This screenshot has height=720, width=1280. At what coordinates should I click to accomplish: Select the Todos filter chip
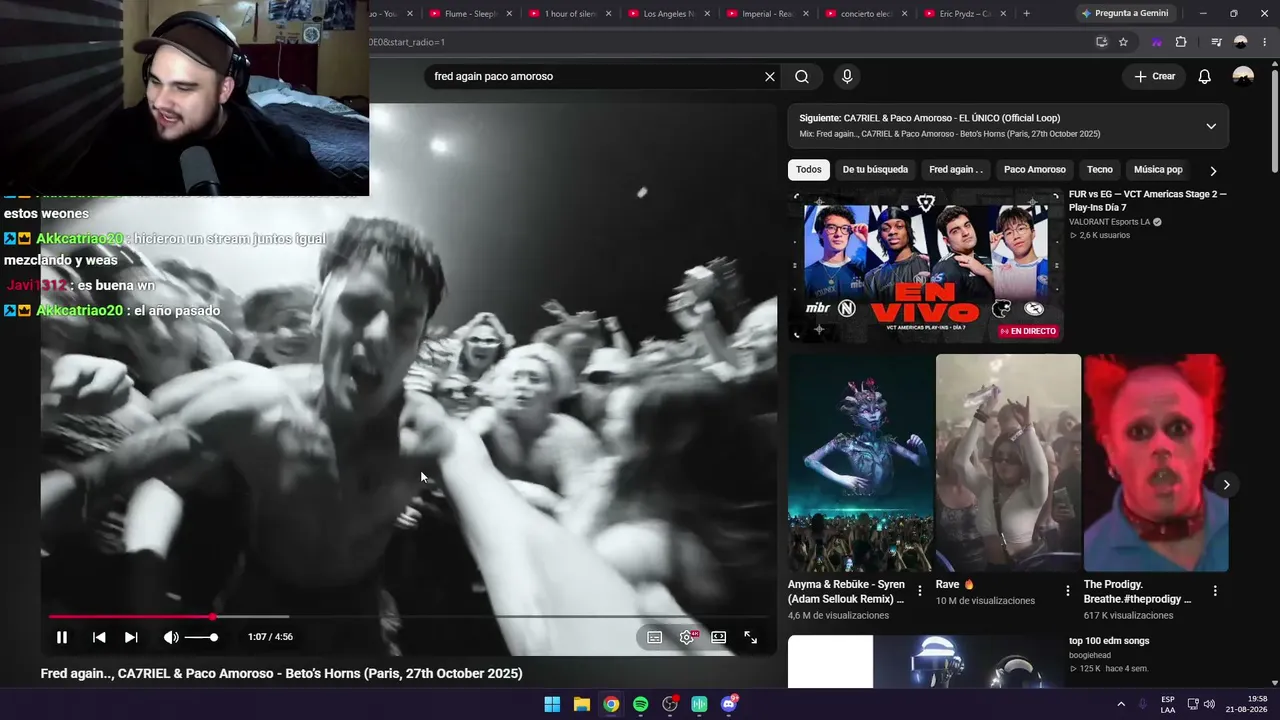(x=809, y=170)
